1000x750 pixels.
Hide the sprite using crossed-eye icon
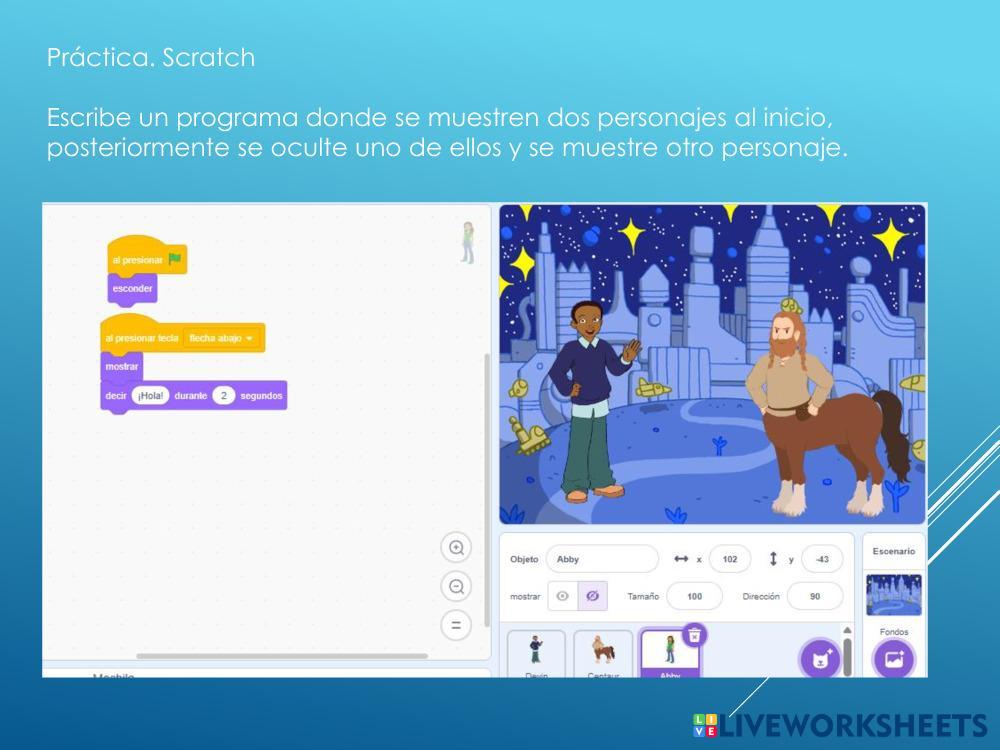coord(592,596)
